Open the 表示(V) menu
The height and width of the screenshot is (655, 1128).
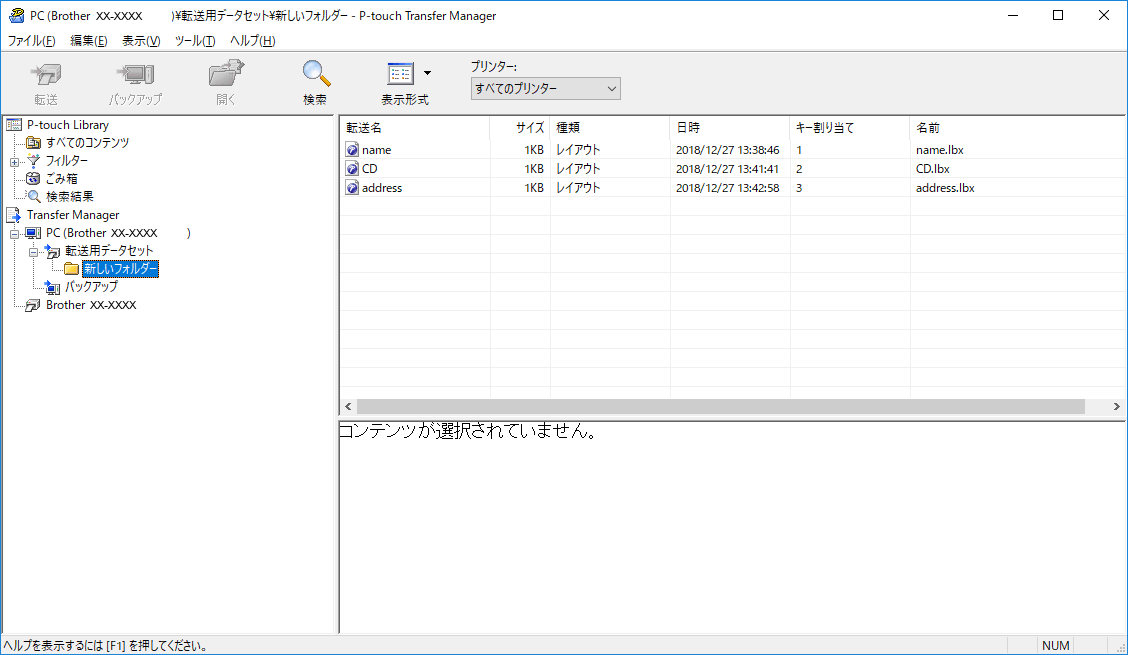[x=141, y=41]
